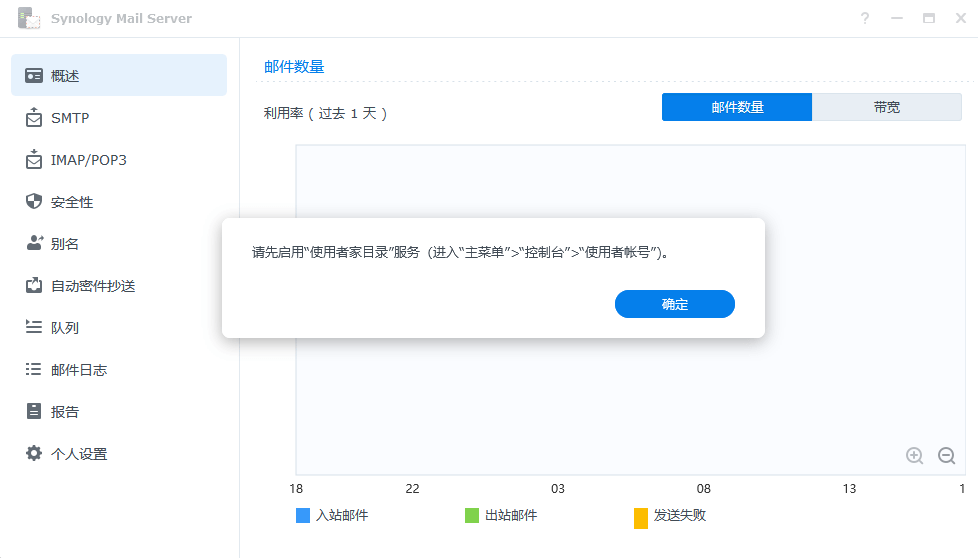The width and height of the screenshot is (978, 558).
Task: Click the Mail Log (邮件日志) icon
Action: [x=34, y=370]
